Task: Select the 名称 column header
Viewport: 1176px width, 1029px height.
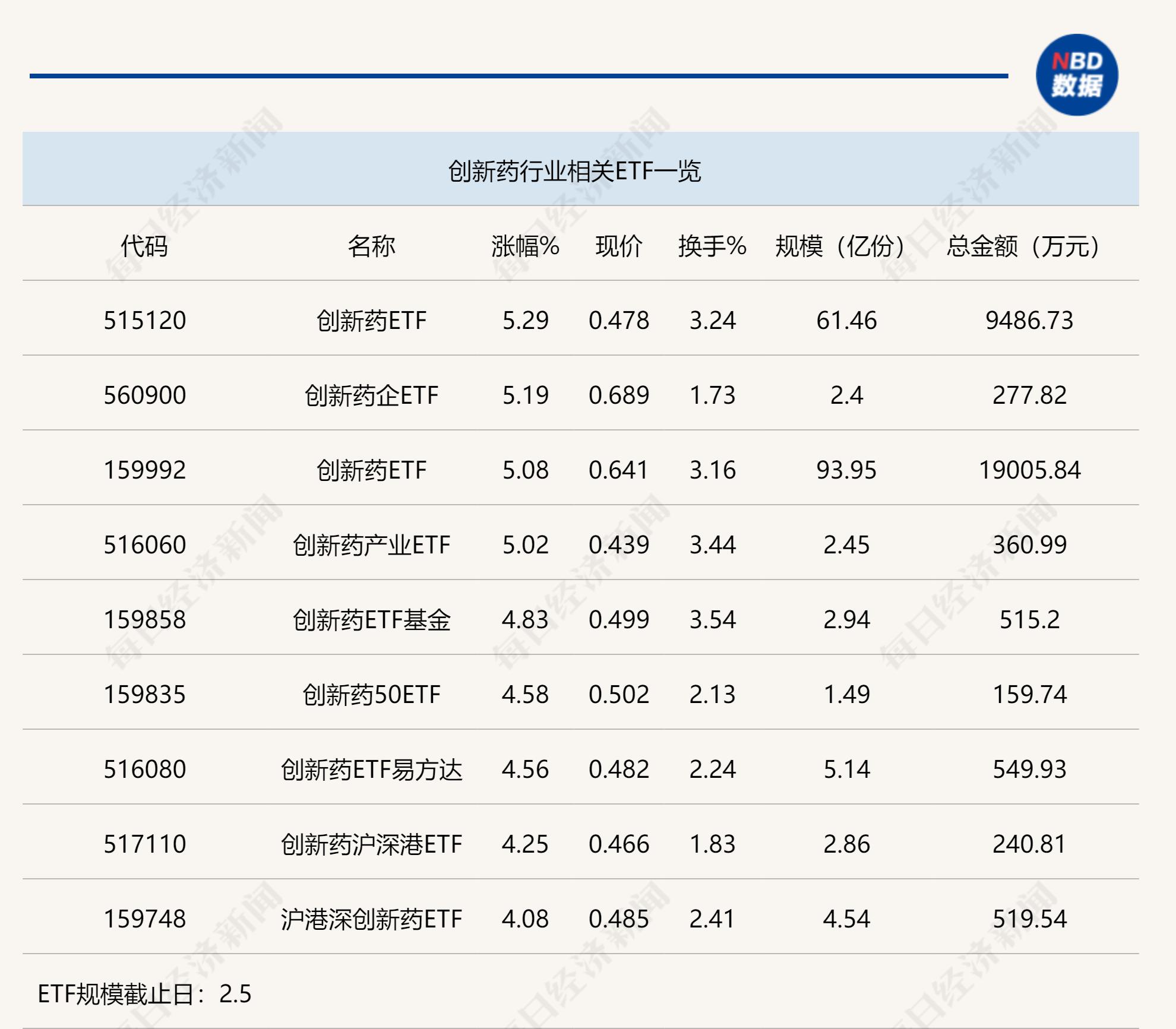Action: pyautogui.click(x=371, y=245)
